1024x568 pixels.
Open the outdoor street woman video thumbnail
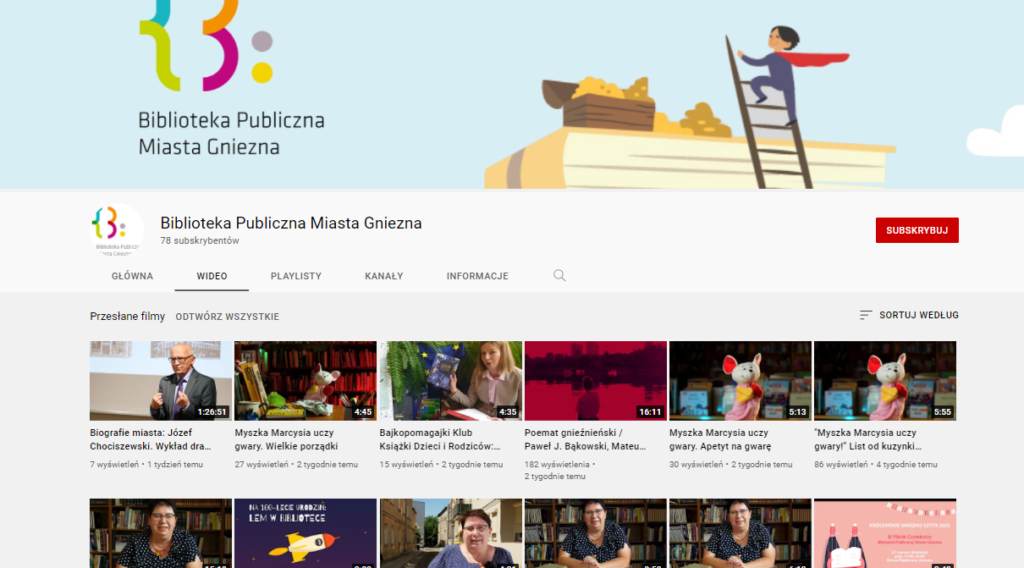click(451, 533)
